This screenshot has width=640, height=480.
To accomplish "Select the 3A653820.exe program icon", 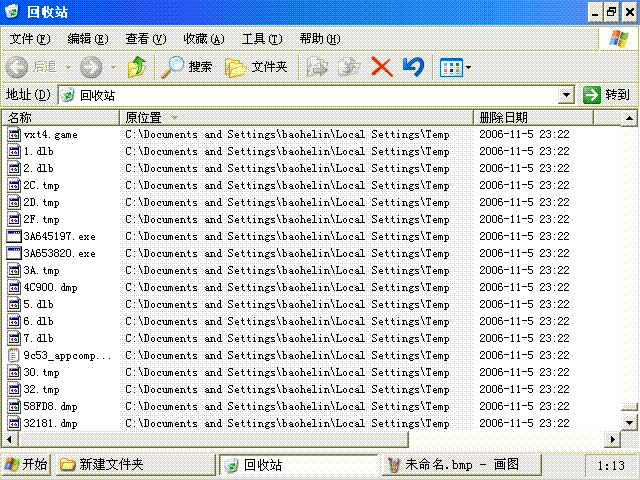I will click(14, 253).
